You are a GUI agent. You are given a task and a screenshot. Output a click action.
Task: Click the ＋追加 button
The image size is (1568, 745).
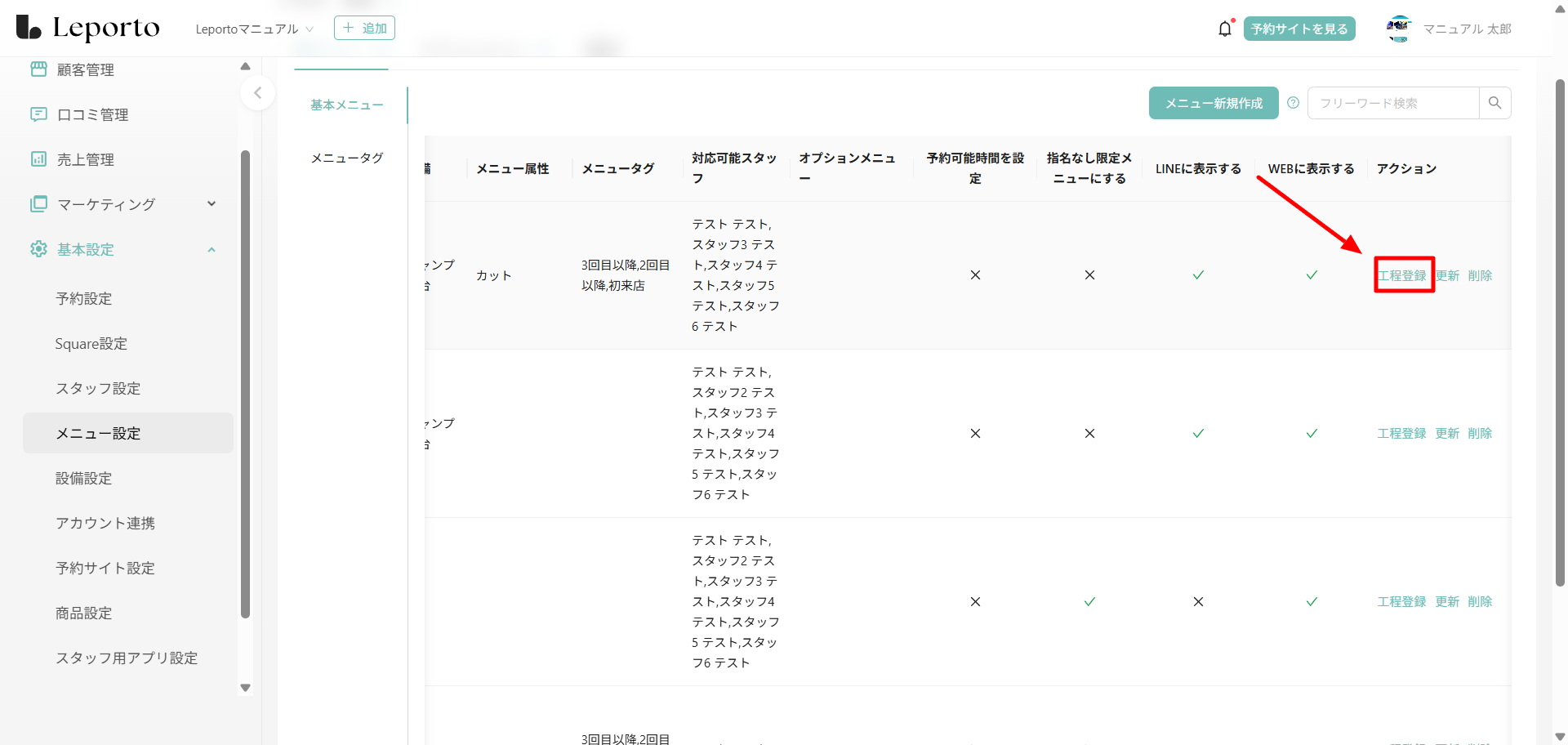[x=364, y=28]
